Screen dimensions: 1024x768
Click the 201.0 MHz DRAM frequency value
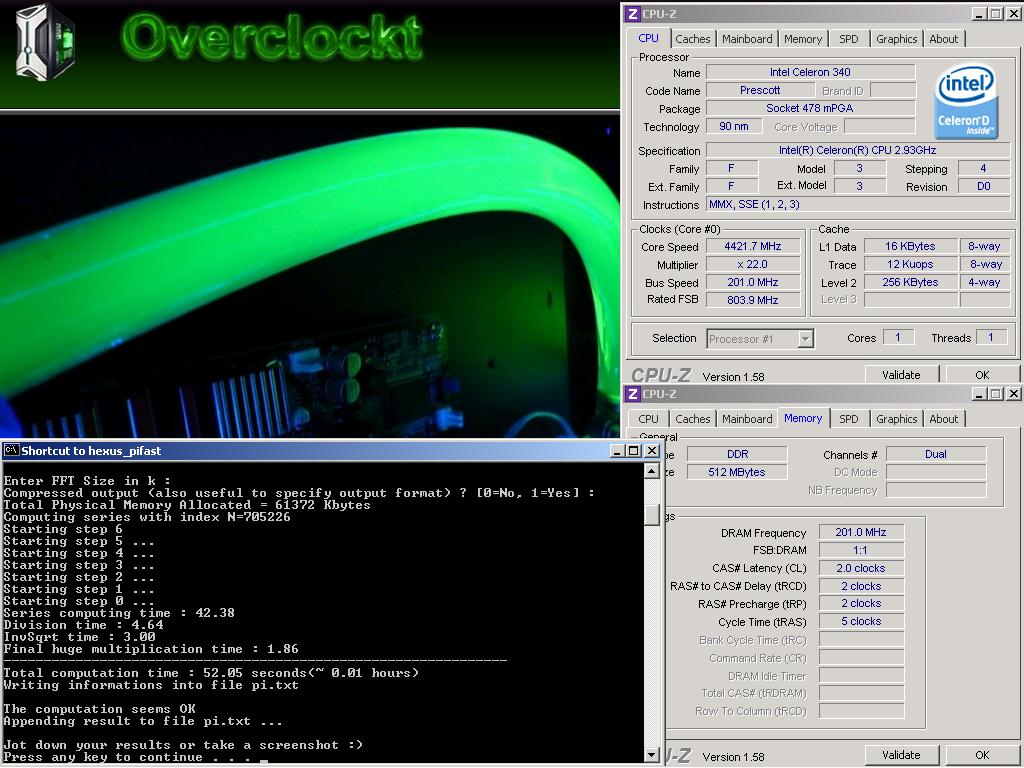pos(861,532)
